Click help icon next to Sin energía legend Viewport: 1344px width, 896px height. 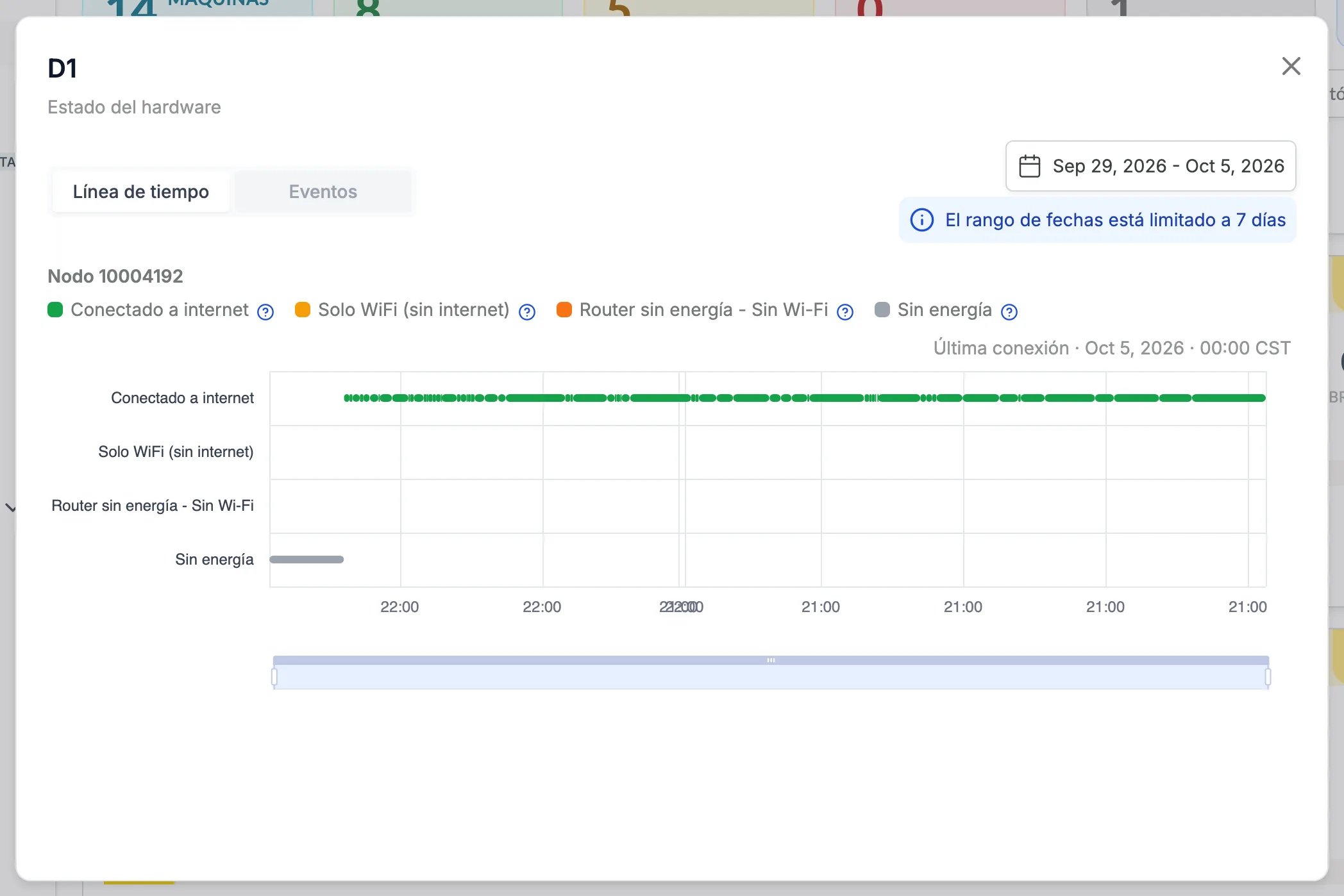[x=1009, y=311]
